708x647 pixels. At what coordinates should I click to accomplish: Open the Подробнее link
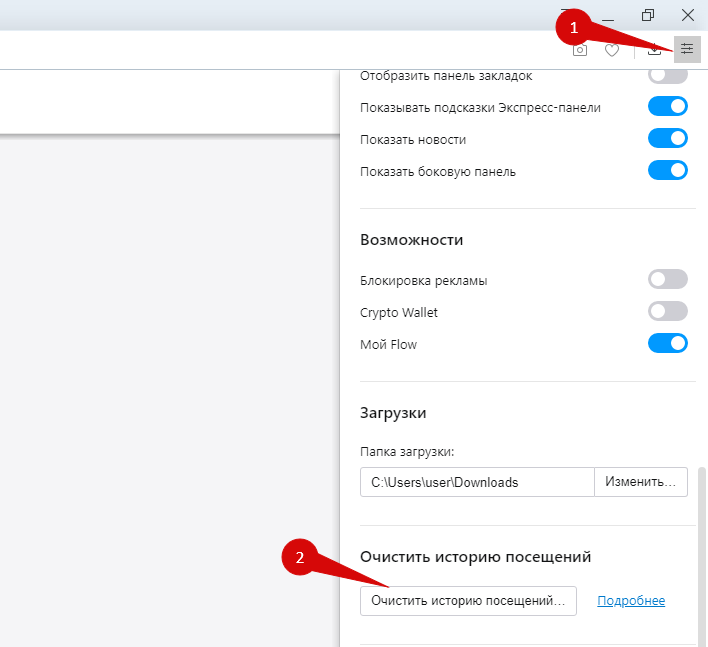click(631, 601)
